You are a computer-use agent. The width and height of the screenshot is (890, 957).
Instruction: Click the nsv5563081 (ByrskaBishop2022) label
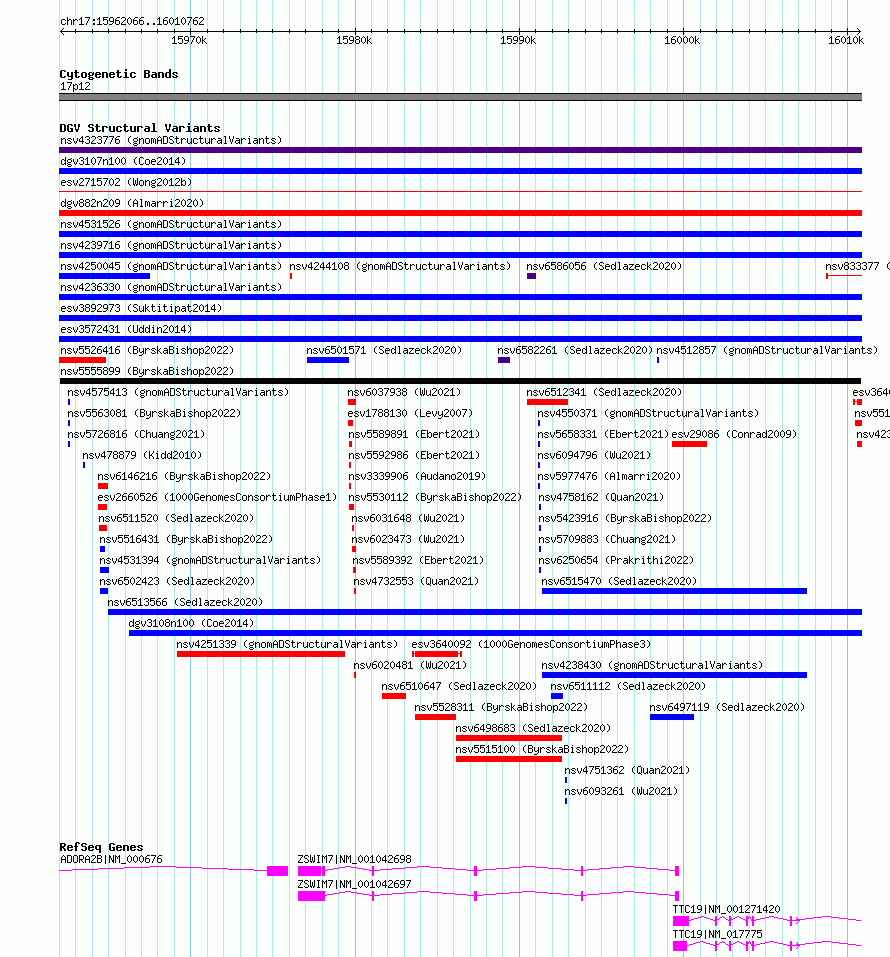pyautogui.click(x=154, y=414)
